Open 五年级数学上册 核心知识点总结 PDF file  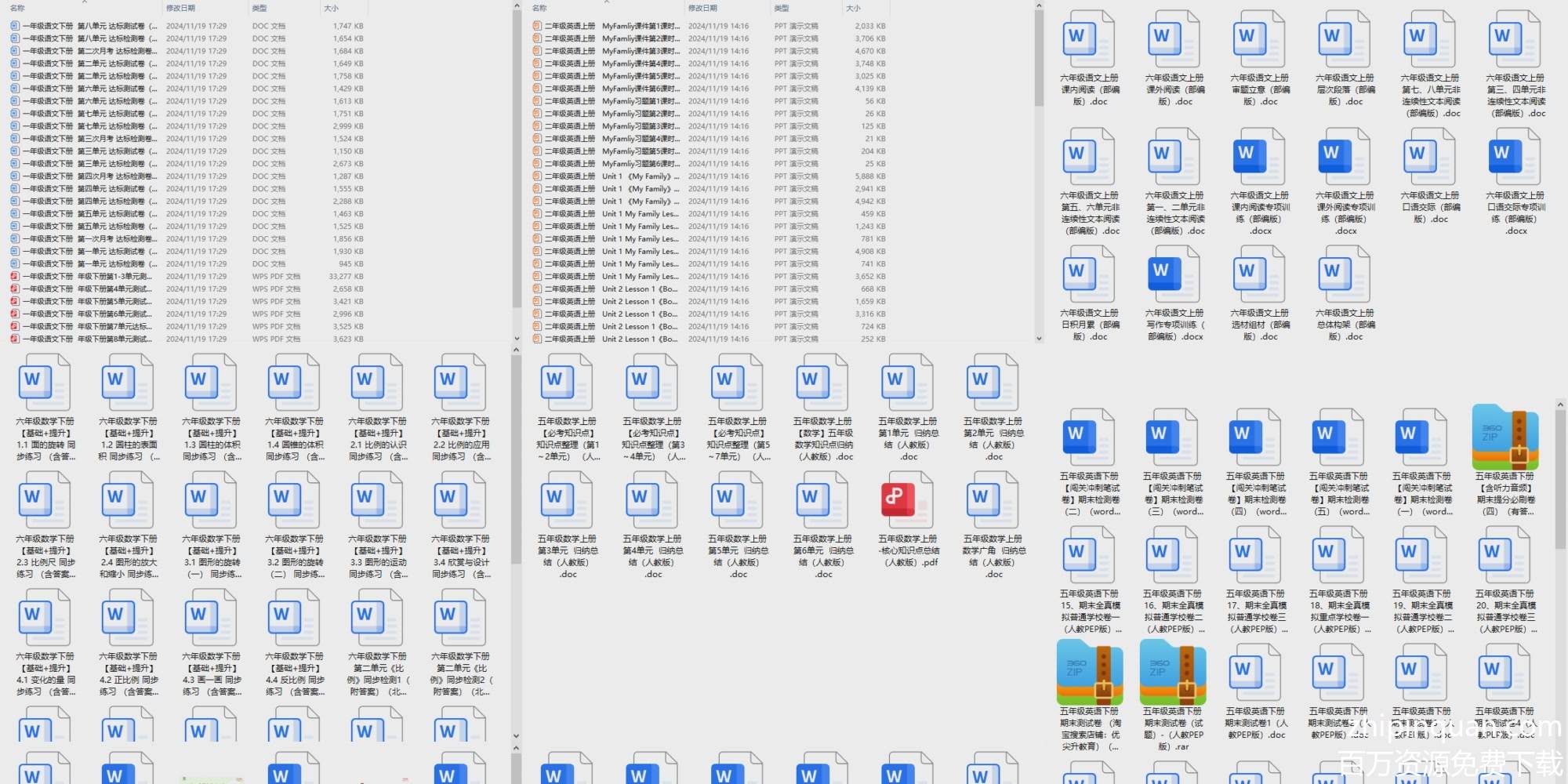tap(907, 500)
